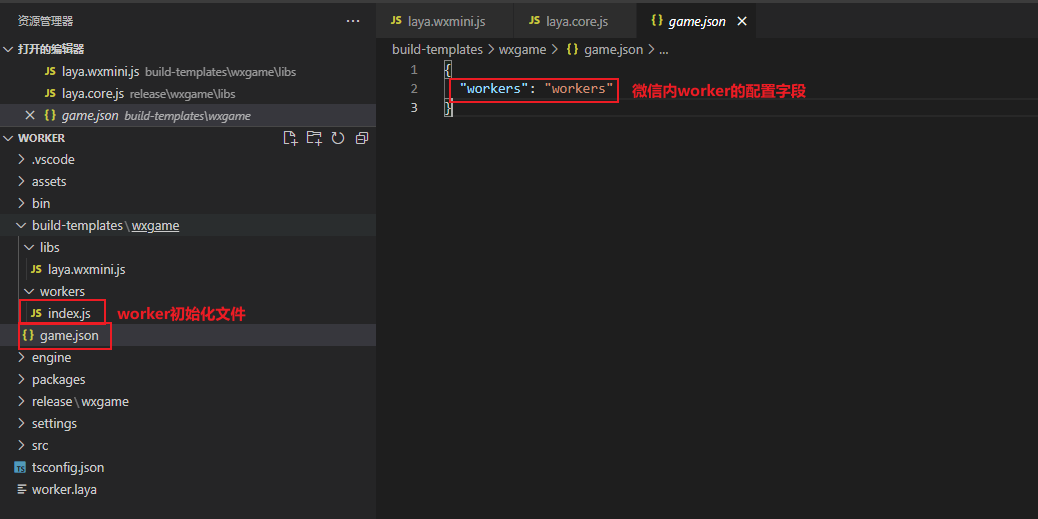Click build-templates in the breadcrumb path

point(437,49)
